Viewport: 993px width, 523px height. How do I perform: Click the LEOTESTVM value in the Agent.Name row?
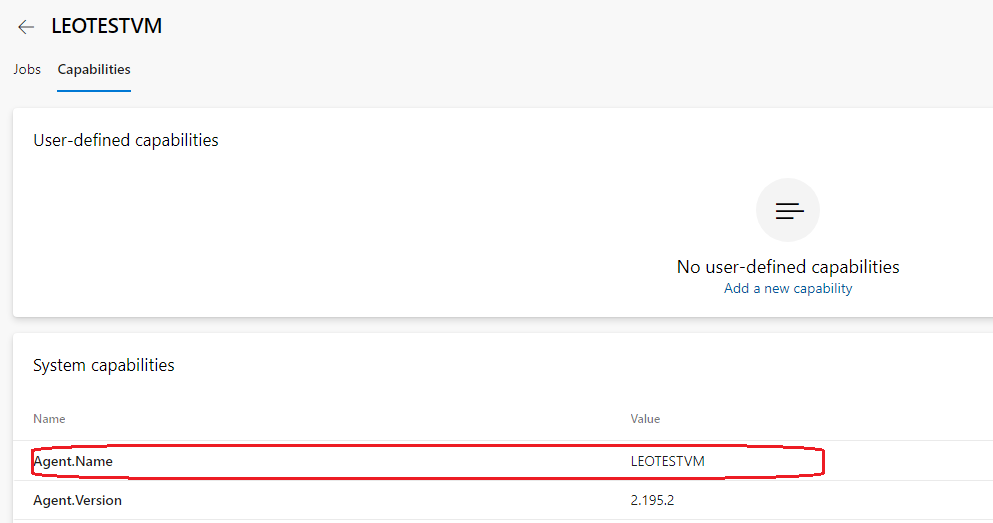click(667, 461)
